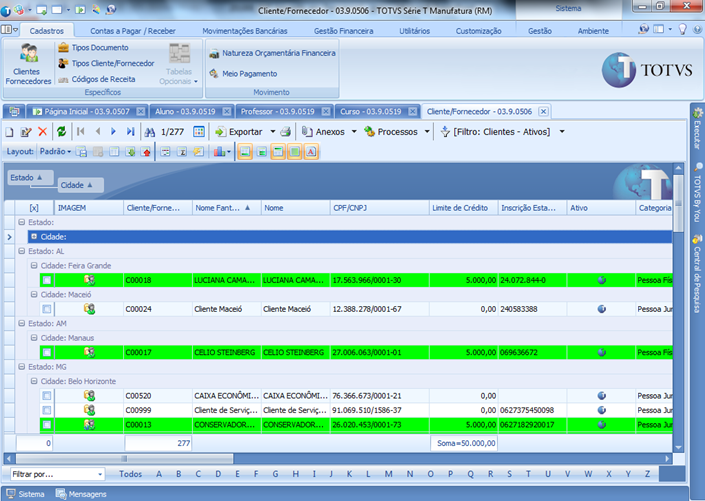Check the box for row C00018
The height and width of the screenshot is (501, 705).
click(x=47, y=280)
